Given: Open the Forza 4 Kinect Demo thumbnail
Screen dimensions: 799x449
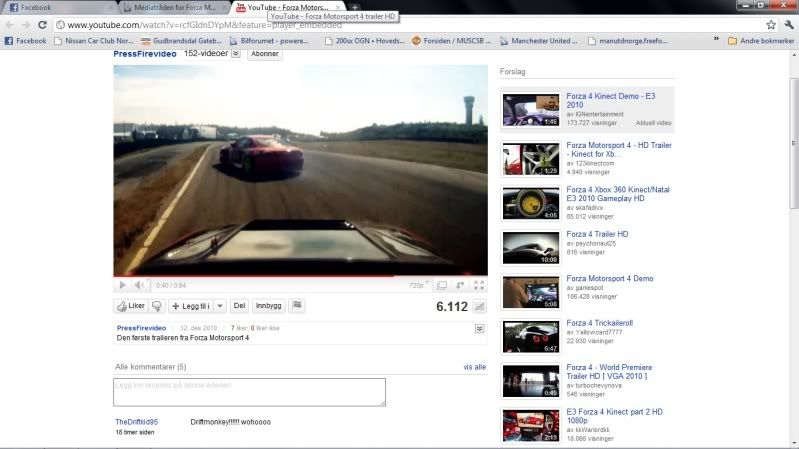Looking at the screenshot, I should [530, 110].
